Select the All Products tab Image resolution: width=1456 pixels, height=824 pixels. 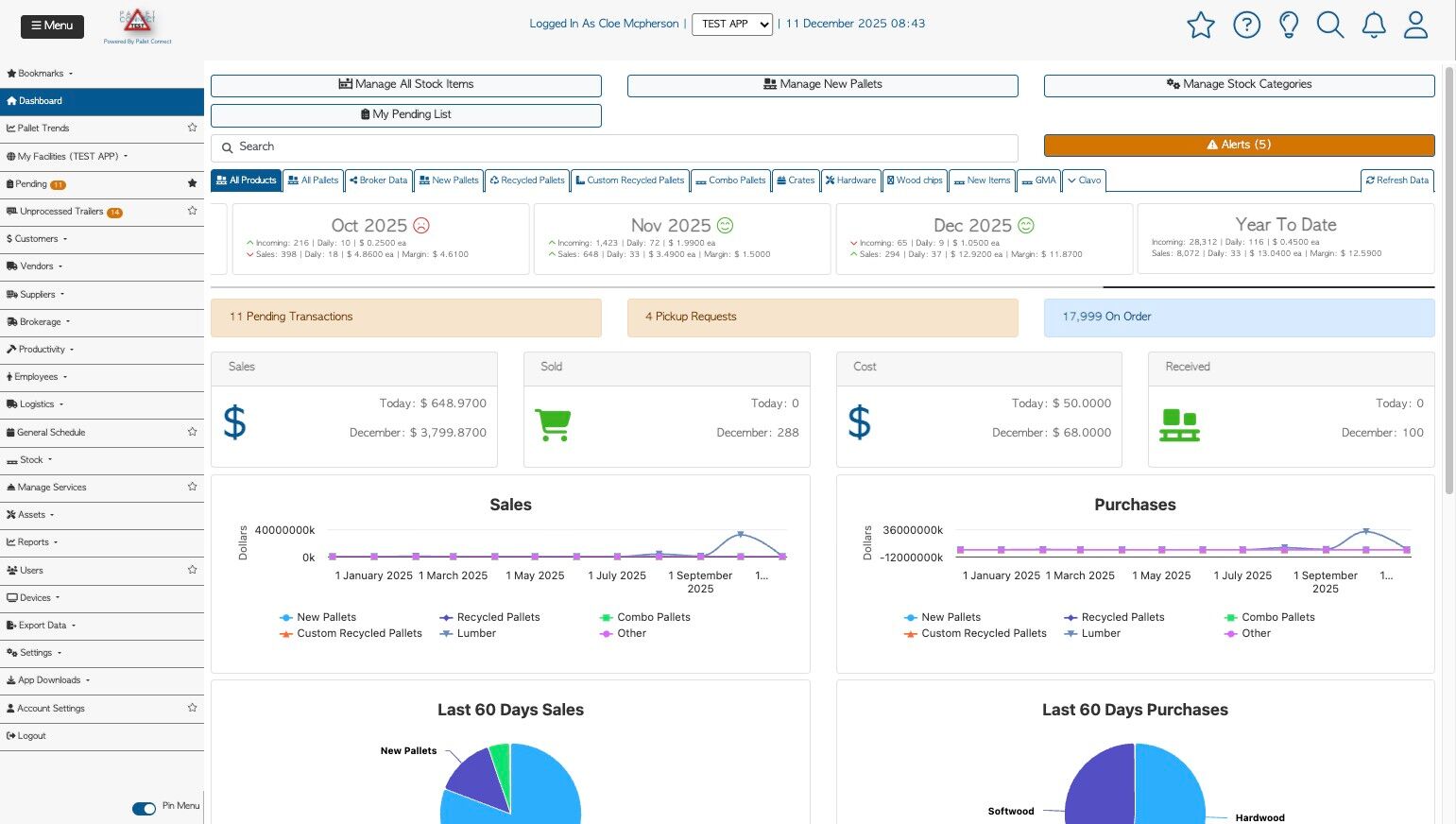tap(247, 180)
